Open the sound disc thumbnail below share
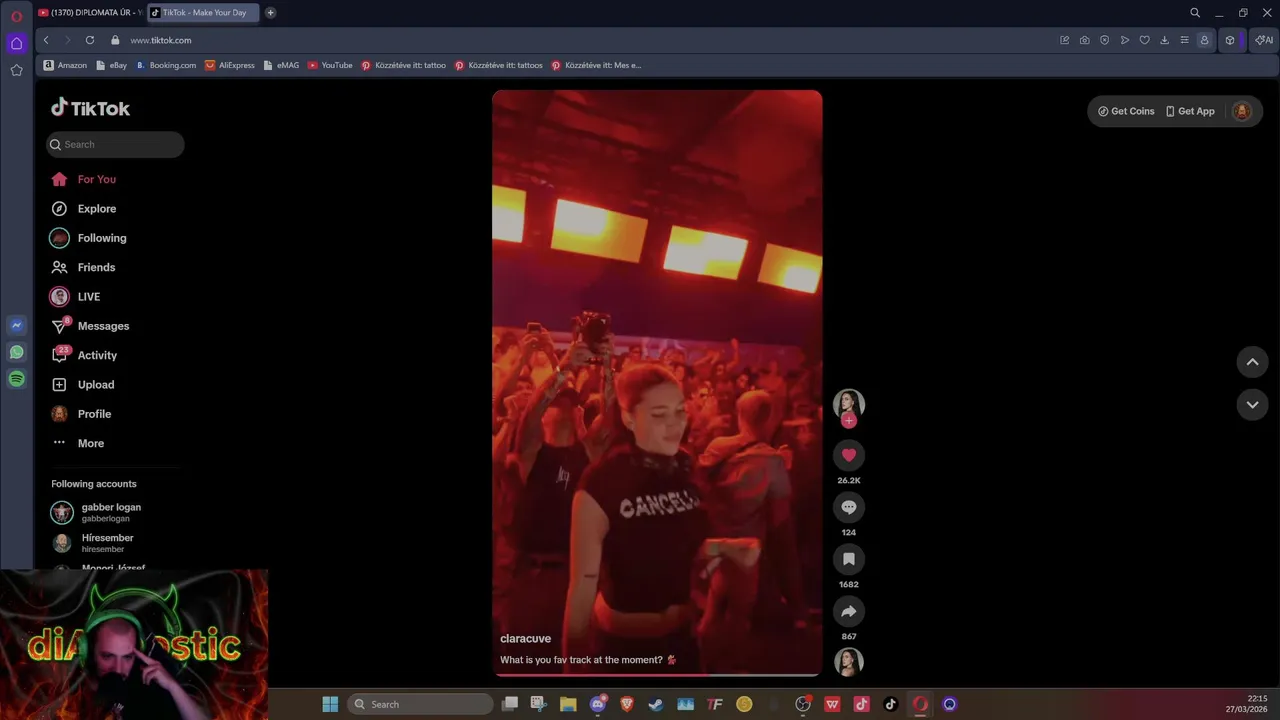 [x=849, y=662]
